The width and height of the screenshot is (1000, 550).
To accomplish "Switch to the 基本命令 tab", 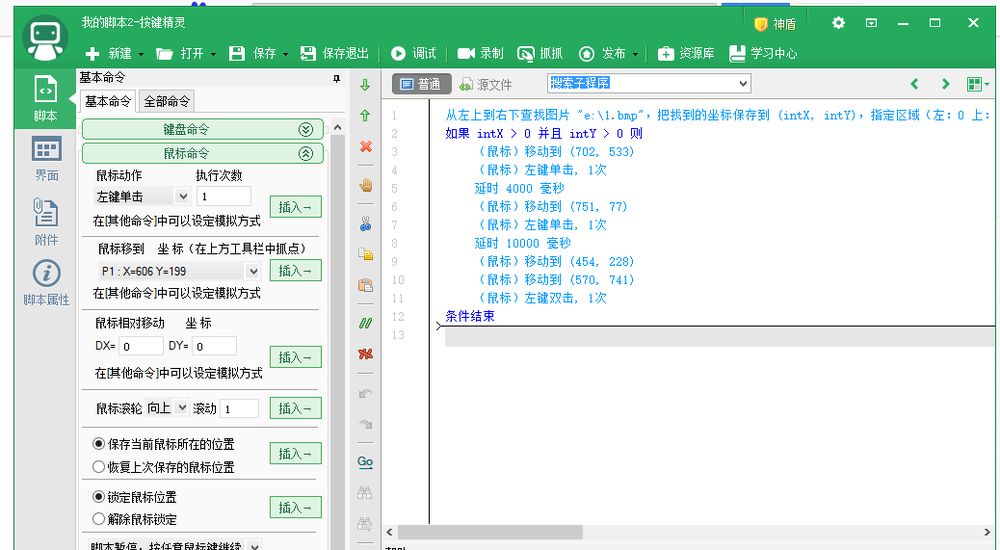I will 108,101.
